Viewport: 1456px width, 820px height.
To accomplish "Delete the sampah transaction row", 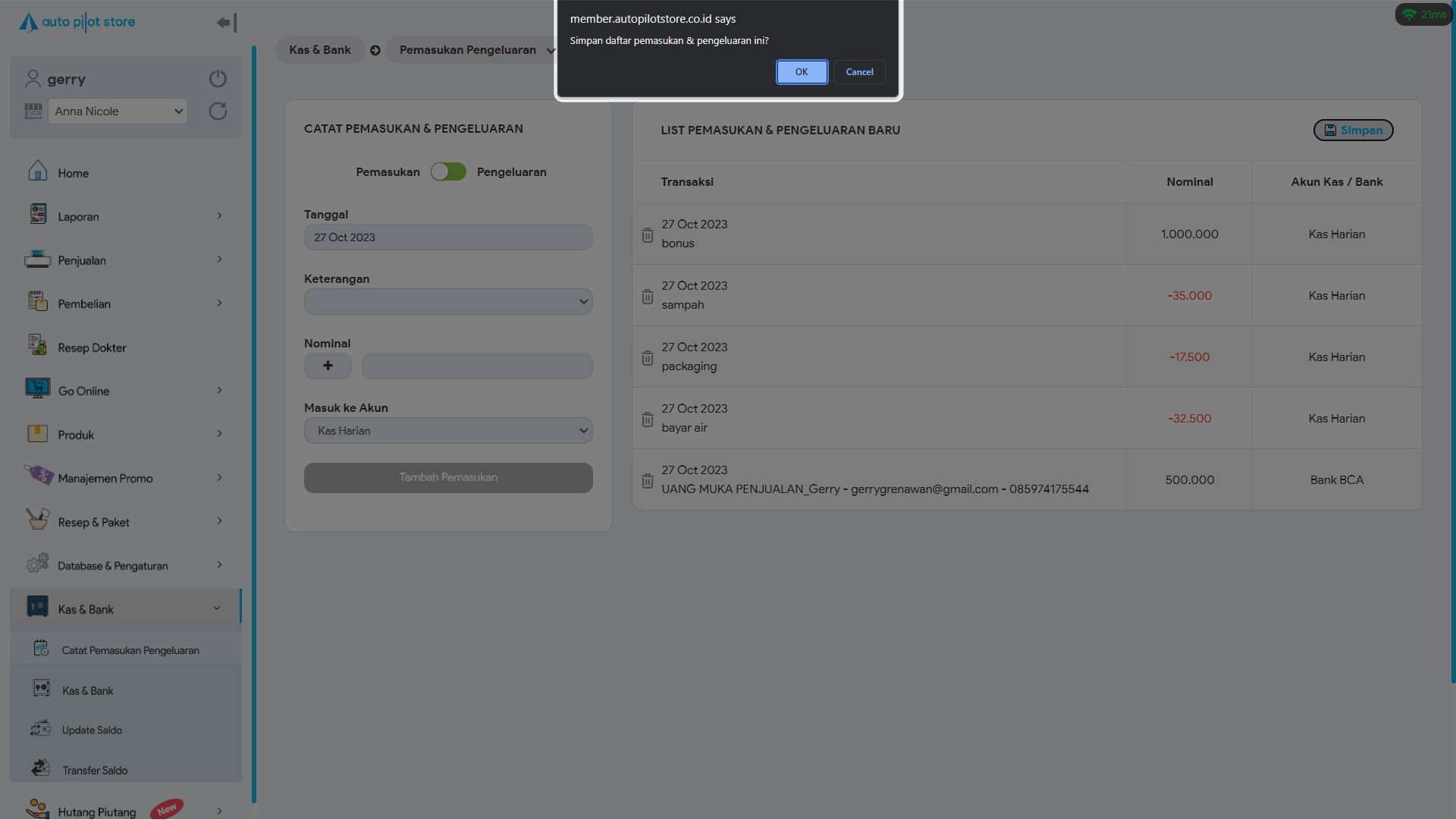I will point(647,297).
